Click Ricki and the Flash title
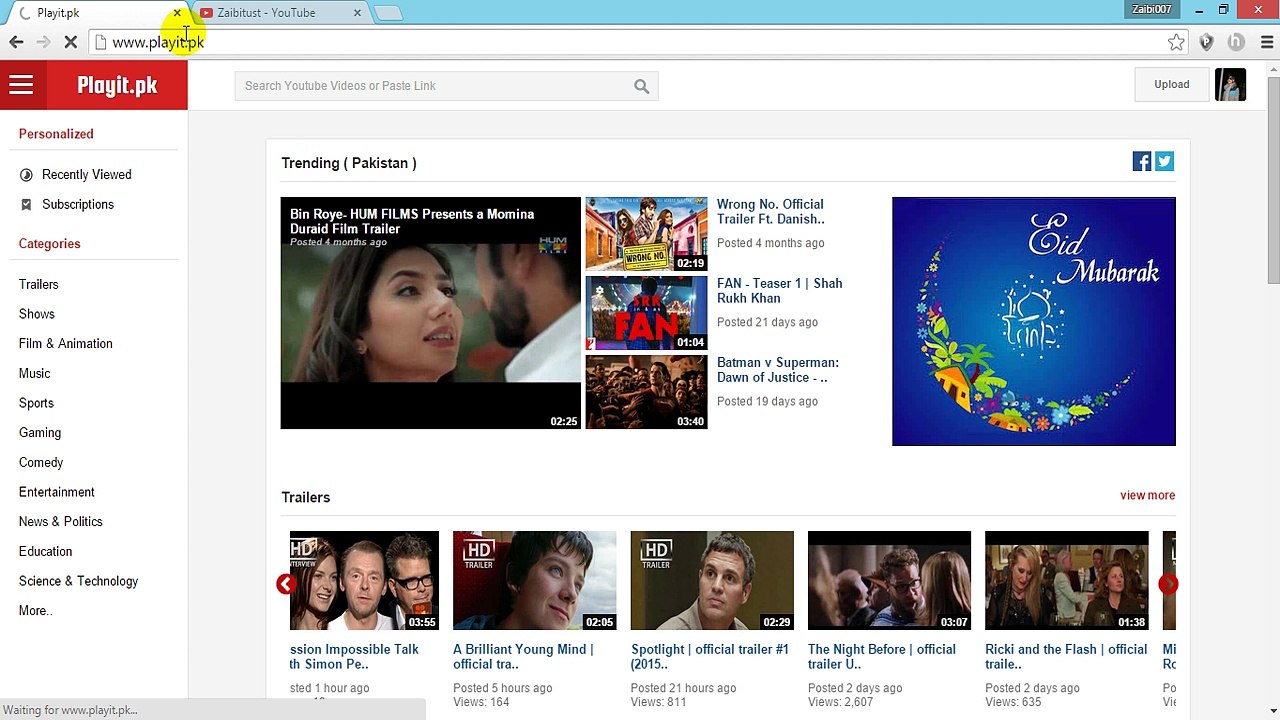Image resolution: width=1280 pixels, height=720 pixels. click(x=1066, y=657)
